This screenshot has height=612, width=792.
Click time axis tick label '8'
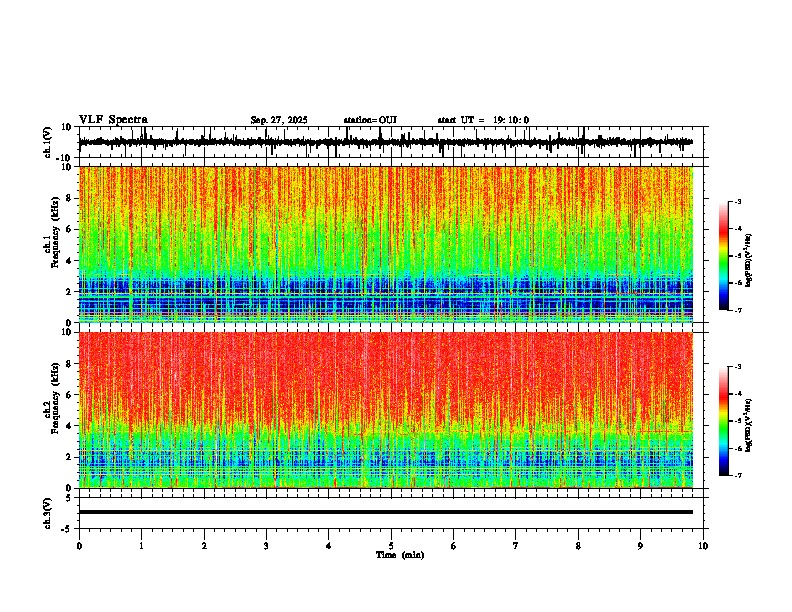click(x=578, y=546)
